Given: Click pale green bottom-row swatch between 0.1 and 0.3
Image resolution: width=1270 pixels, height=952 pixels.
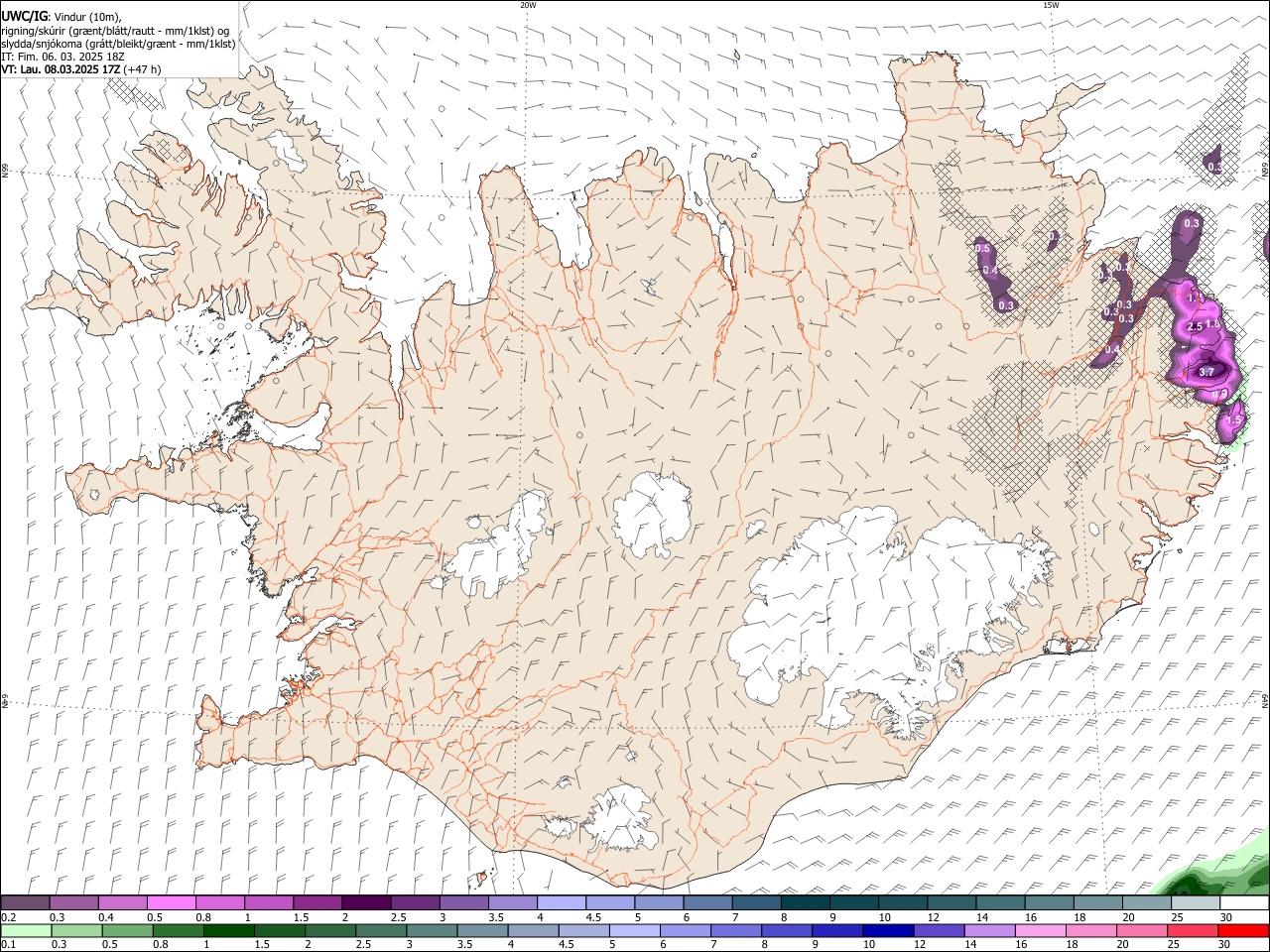Looking at the screenshot, I should [x=26, y=931].
